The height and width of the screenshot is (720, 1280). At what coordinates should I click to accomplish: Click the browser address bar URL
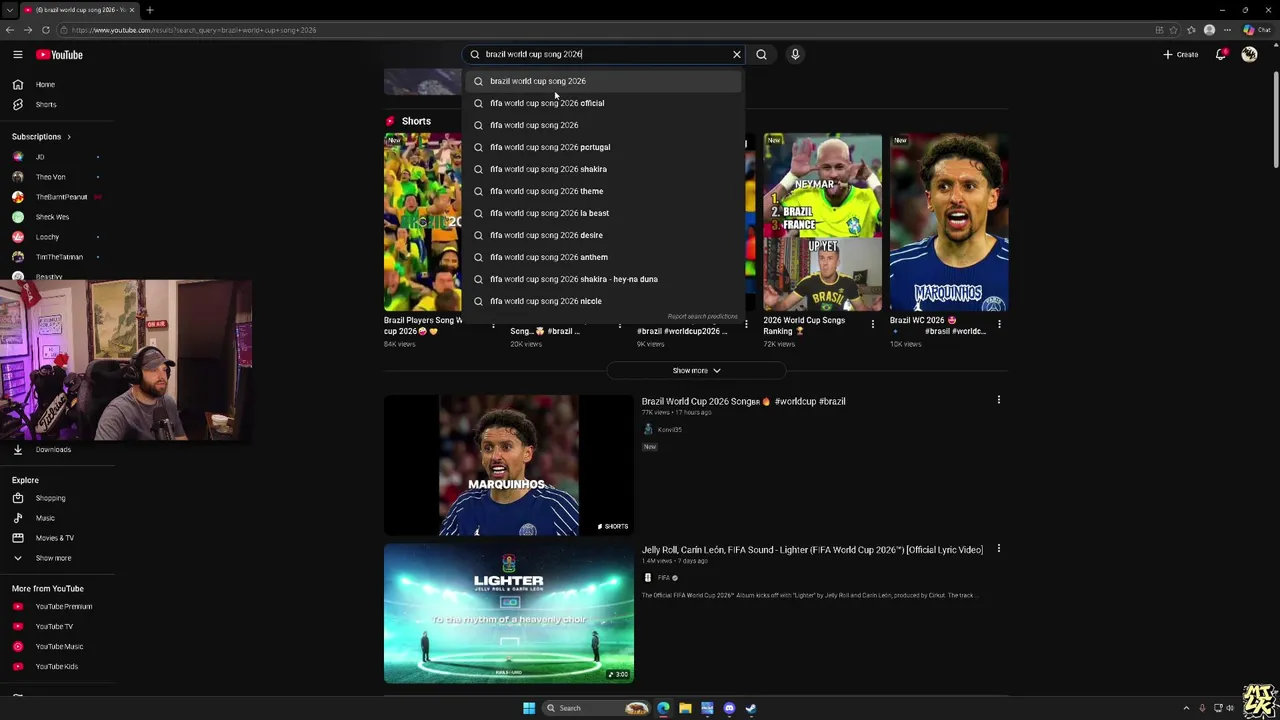point(194,30)
